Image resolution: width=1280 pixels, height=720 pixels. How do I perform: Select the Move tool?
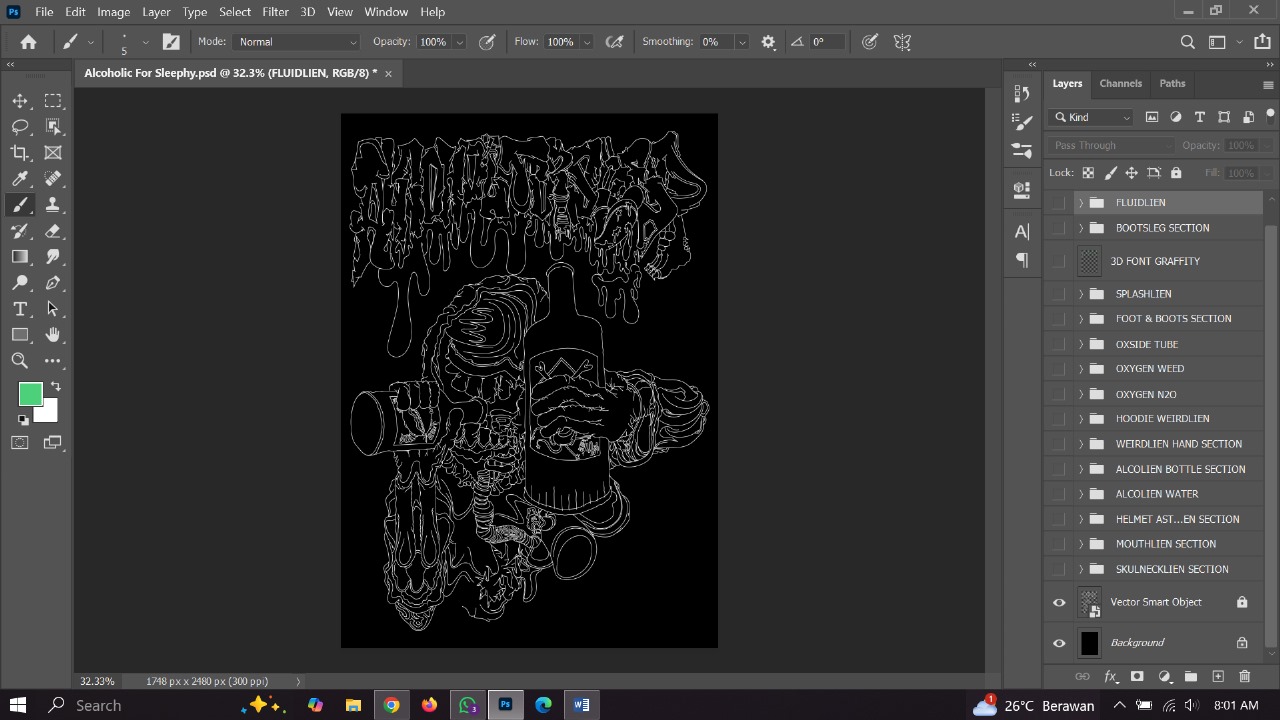tap(20, 100)
